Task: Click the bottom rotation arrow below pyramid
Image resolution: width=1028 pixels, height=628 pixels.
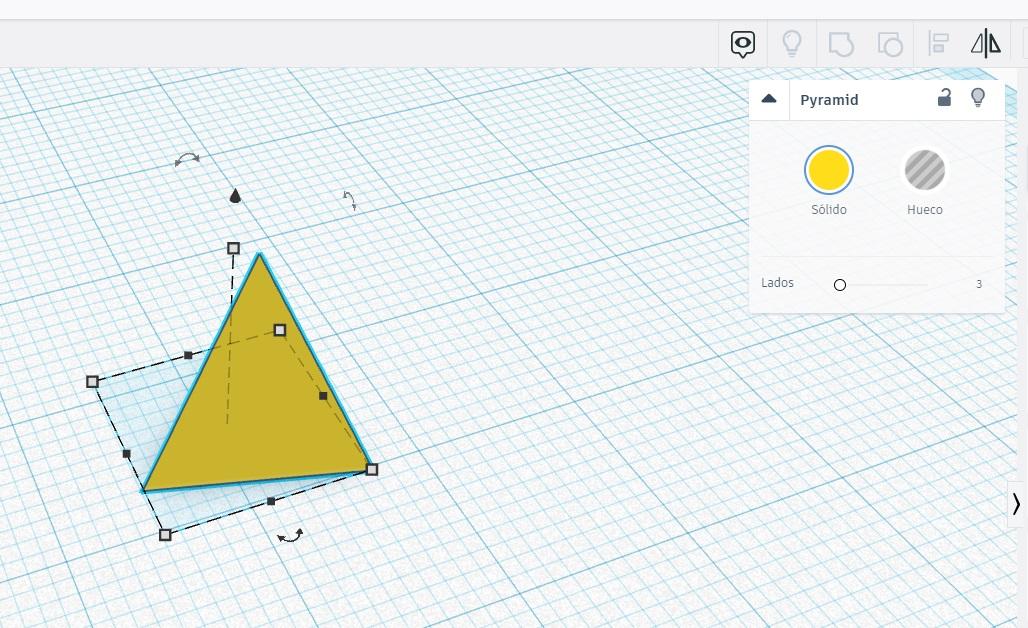Action: click(x=290, y=536)
